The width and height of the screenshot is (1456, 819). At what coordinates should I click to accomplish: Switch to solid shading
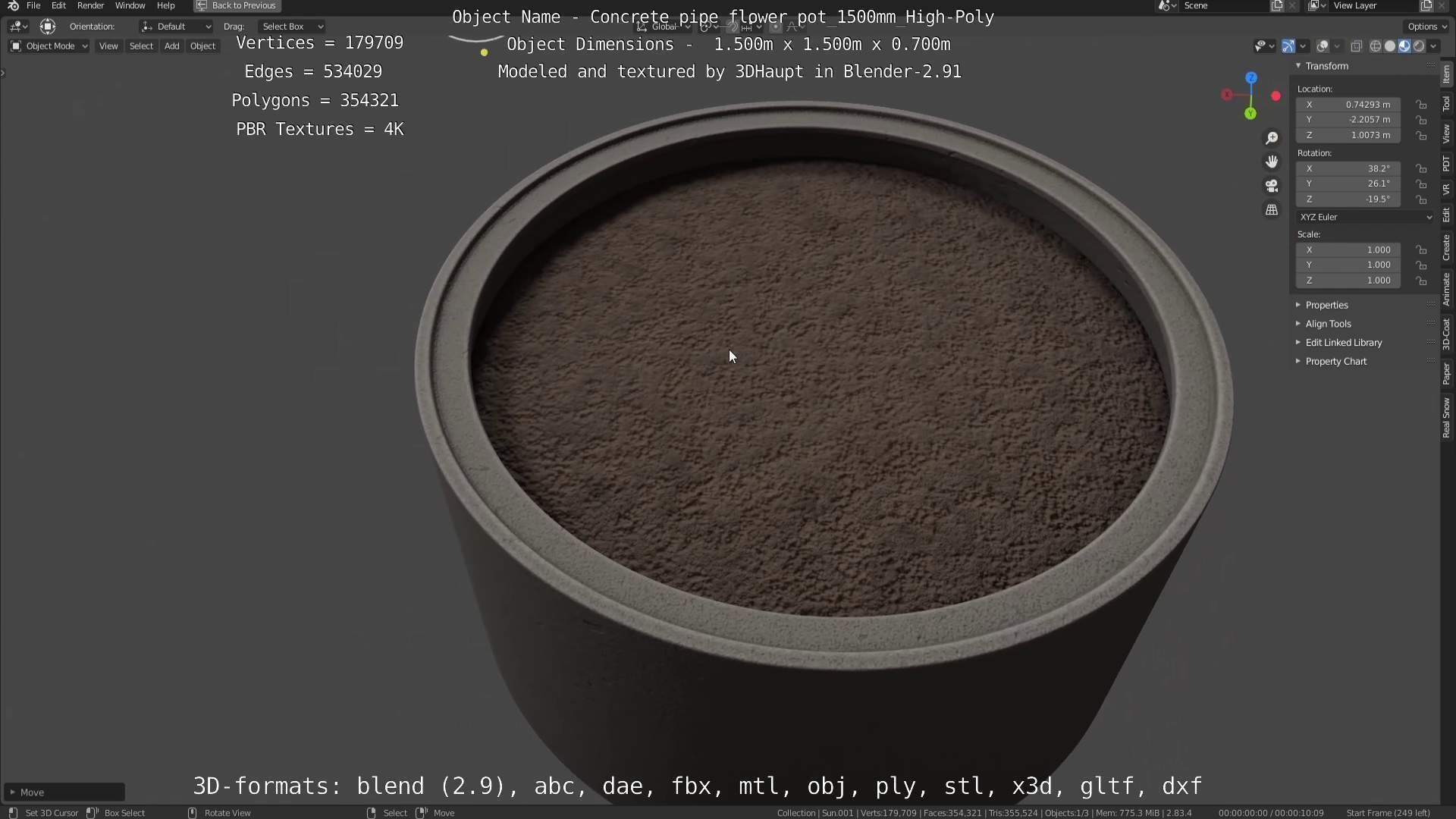(x=1390, y=46)
